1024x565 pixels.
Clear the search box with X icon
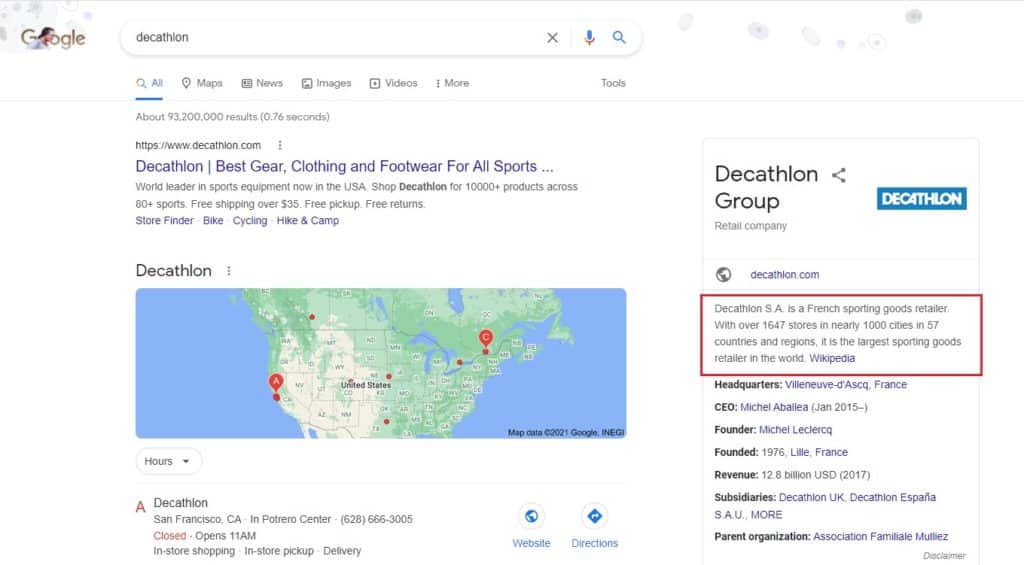(x=552, y=38)
